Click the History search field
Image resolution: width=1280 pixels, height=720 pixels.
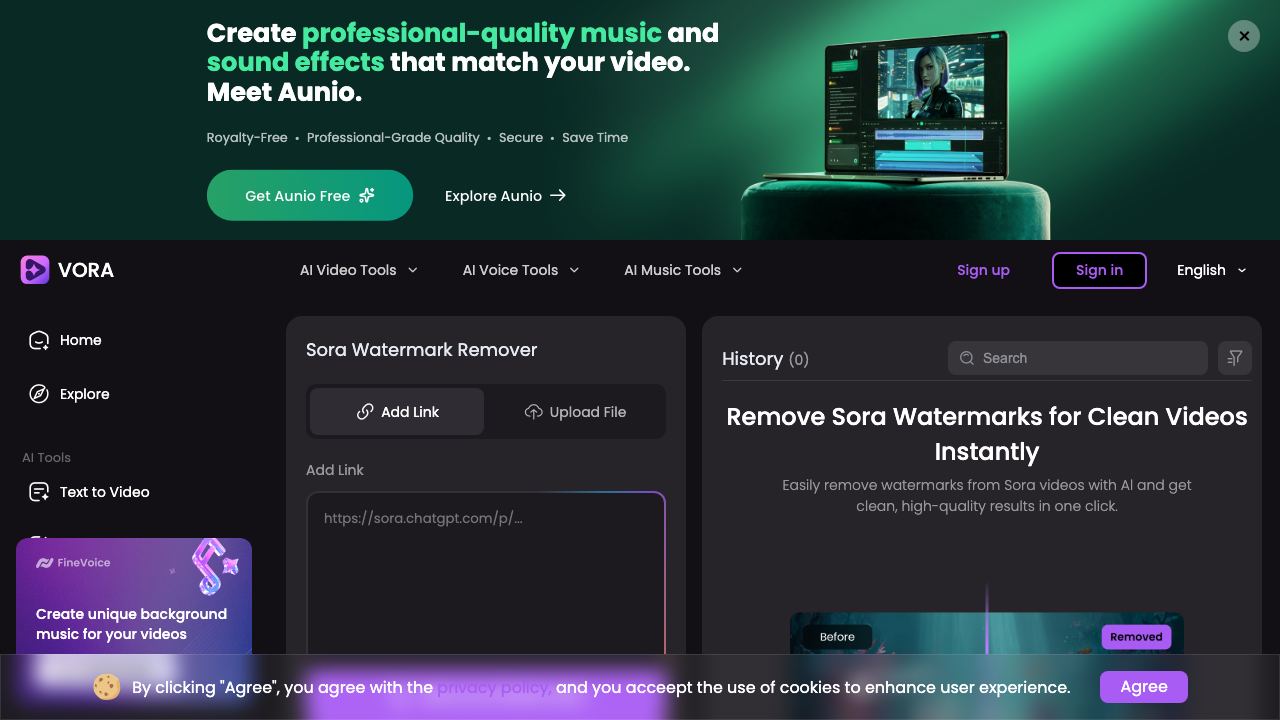click(1078, 358)
